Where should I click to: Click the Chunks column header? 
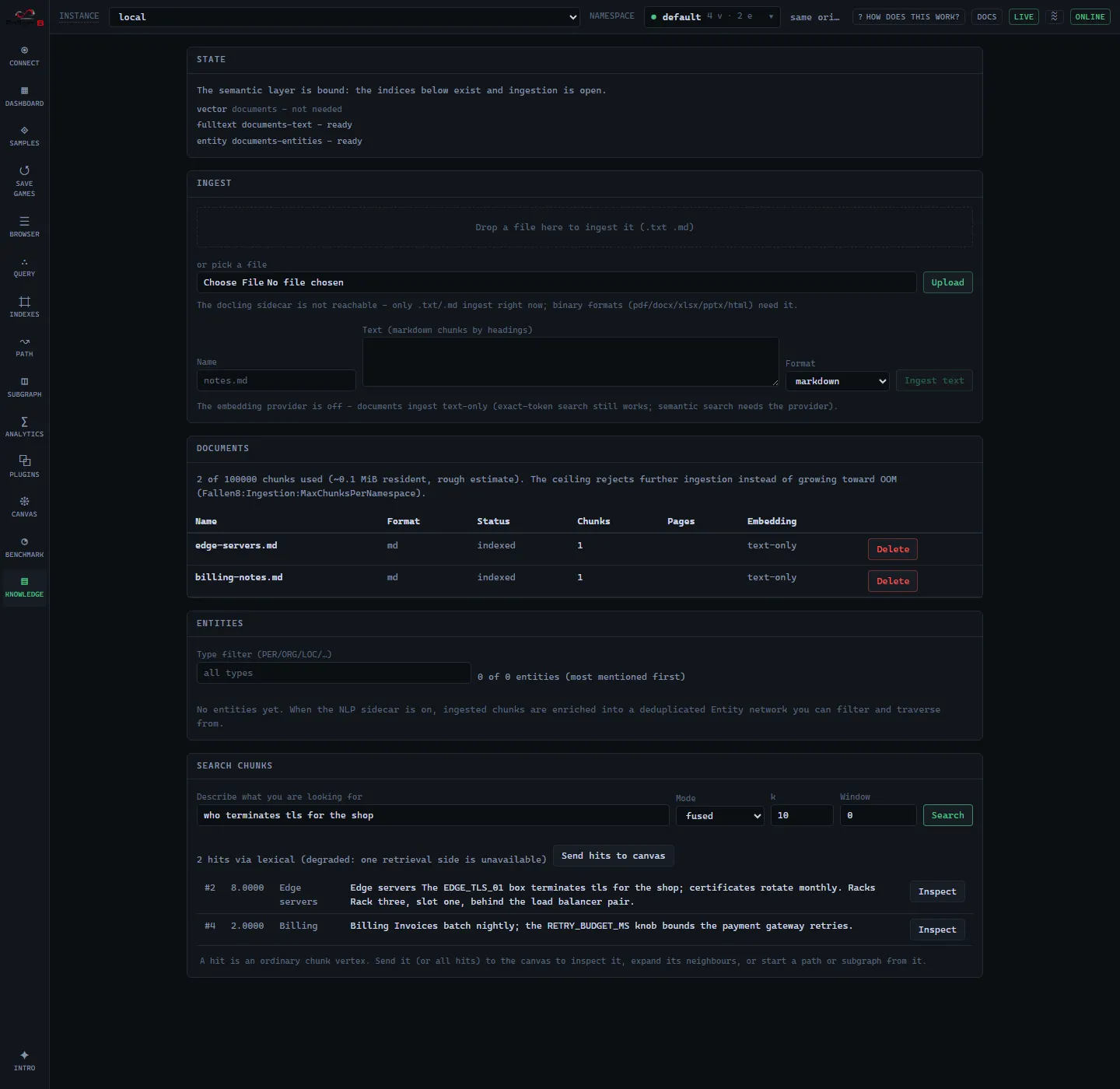tap(593, 521)
